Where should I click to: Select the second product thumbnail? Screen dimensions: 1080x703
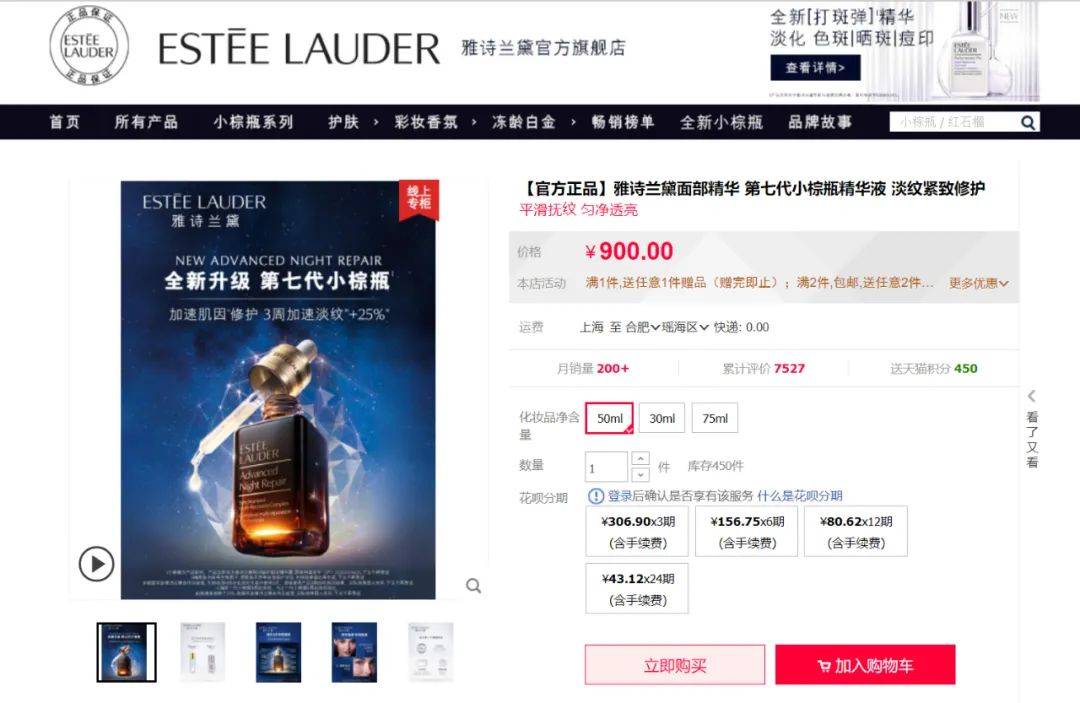pyautogui.click(x=202, y=652)
